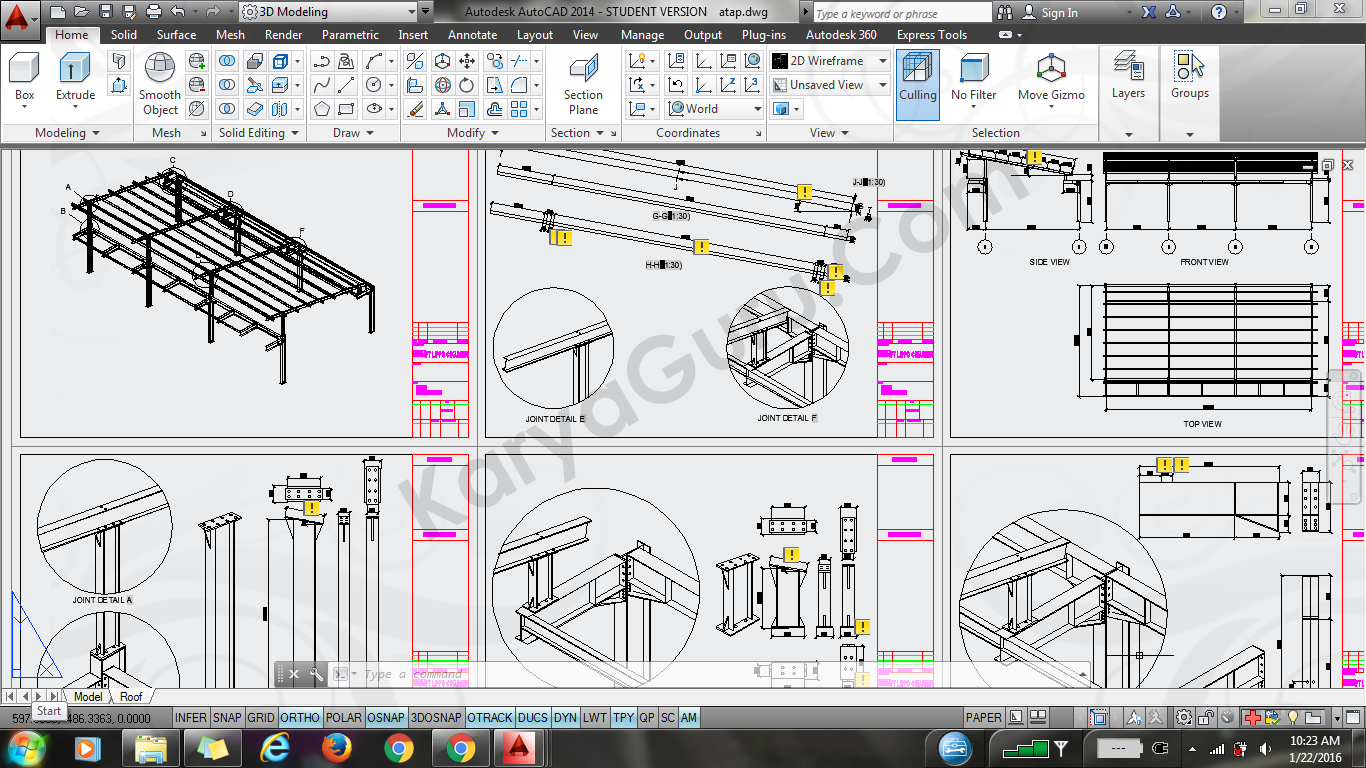Click the PAPER space status button
This screenshot has height=768, width=1366.
(x=983, y=717)
